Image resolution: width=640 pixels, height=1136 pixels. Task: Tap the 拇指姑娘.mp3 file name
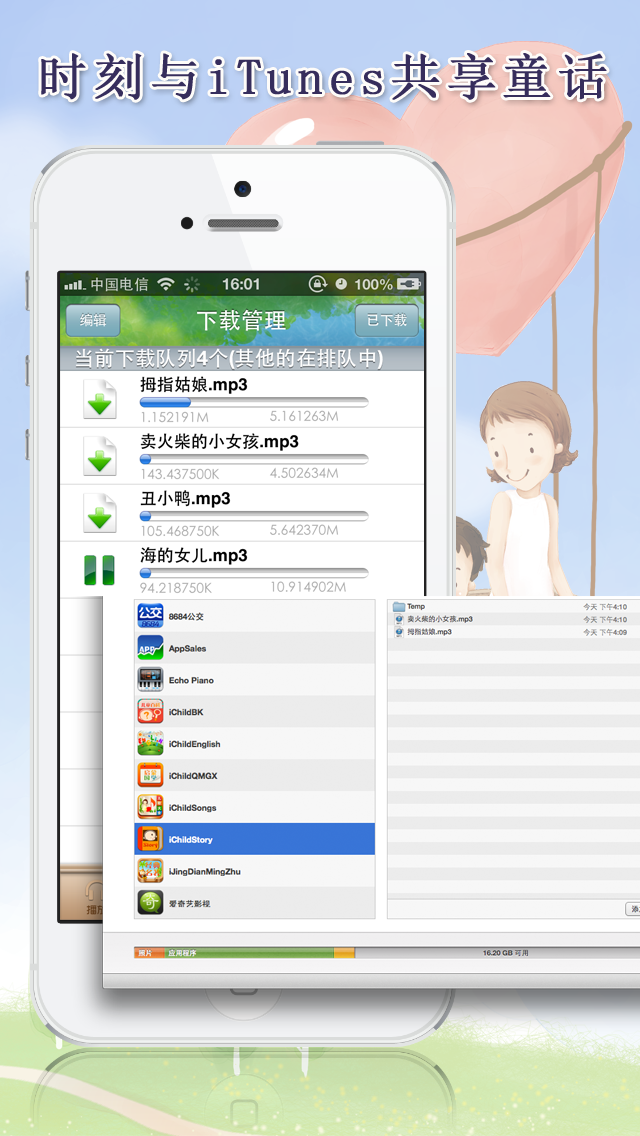pyautogui.click(x=194, y=385)
